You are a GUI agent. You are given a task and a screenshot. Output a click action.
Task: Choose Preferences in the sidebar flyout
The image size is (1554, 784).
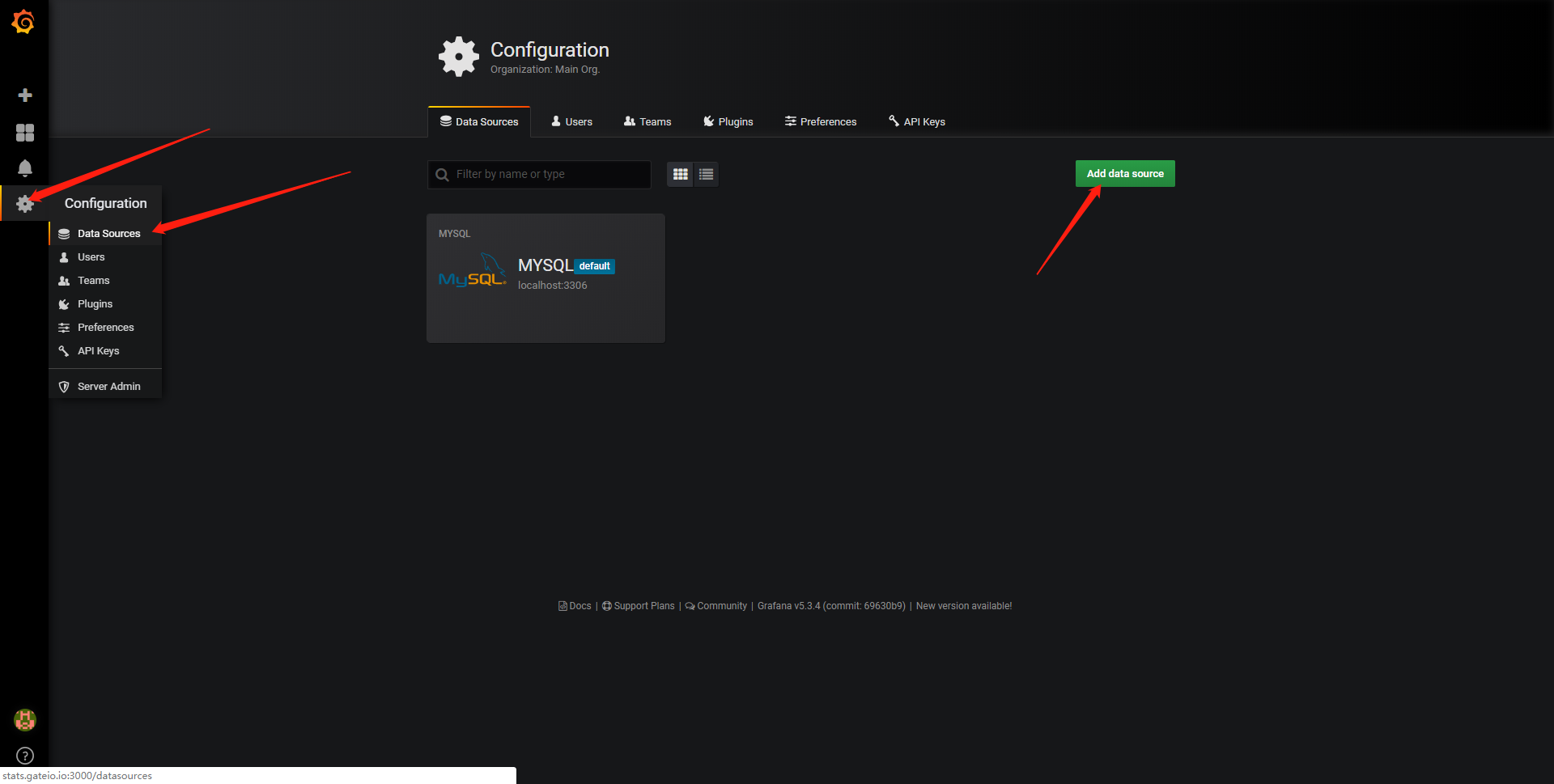pos(106,327)
